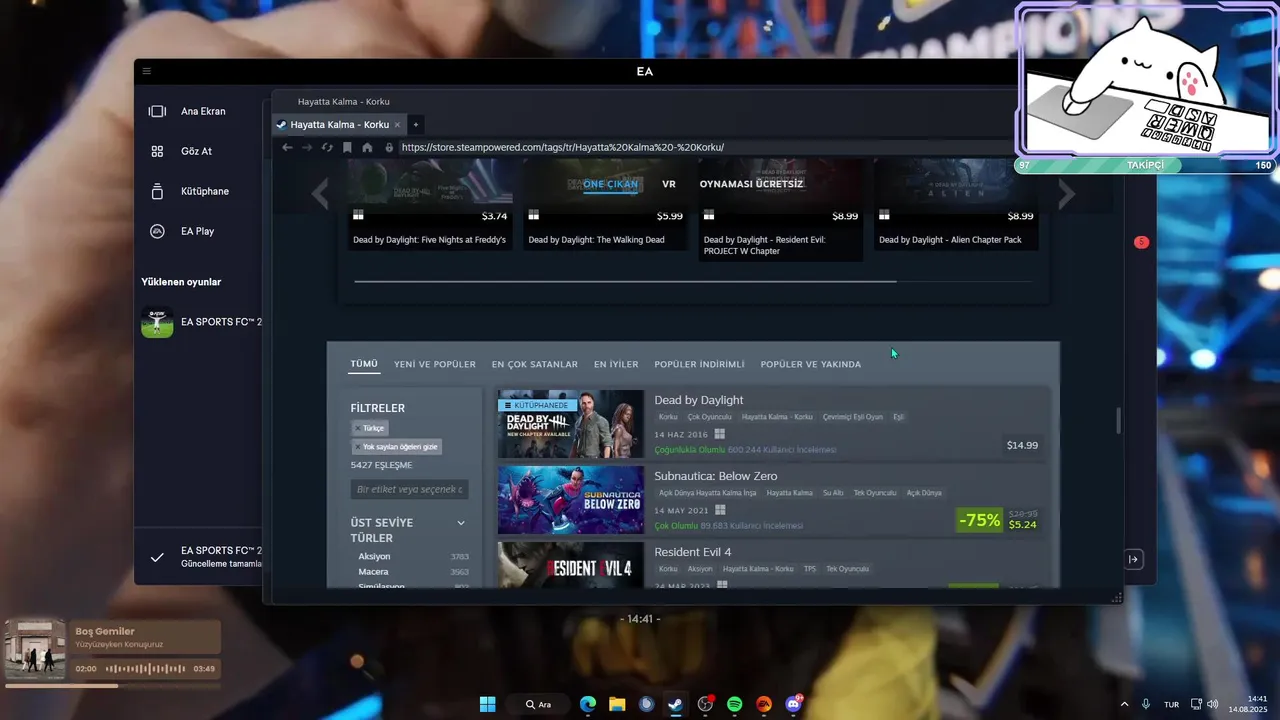
Task: Open Discord from the taskbar
Action: (794, 704)
